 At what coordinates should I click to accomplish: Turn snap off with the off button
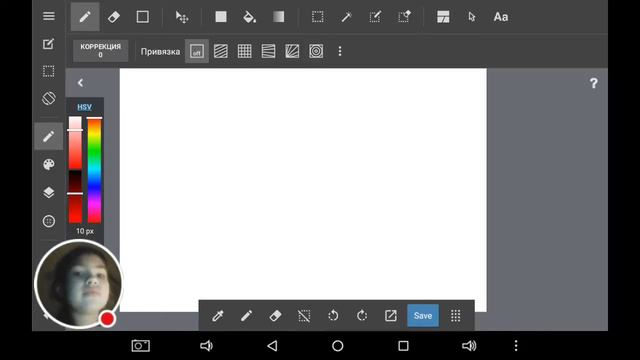pyautogui.click(x=197, y=51)
